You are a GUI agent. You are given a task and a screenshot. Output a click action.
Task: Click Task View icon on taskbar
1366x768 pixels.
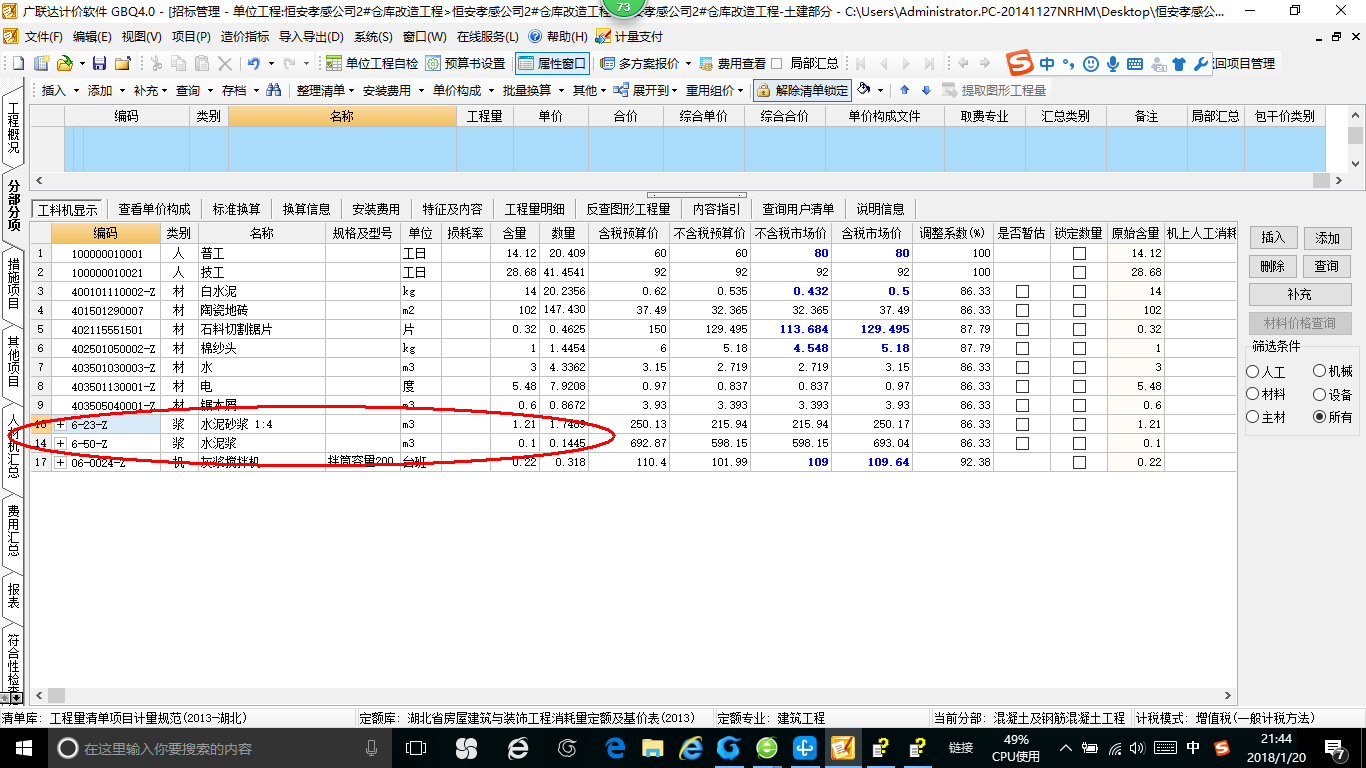415,748
